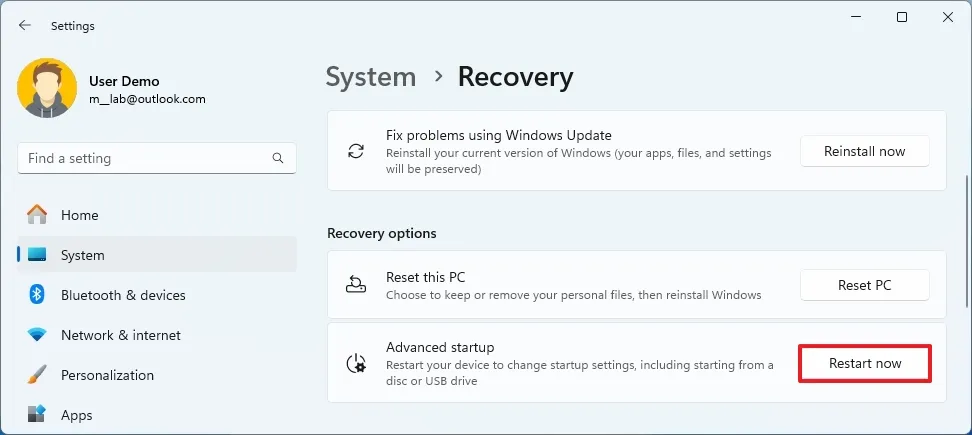Click the back arrow in Settings header
Image resolution: width=972 pixels, height=435 pixels.
point(25,26)
